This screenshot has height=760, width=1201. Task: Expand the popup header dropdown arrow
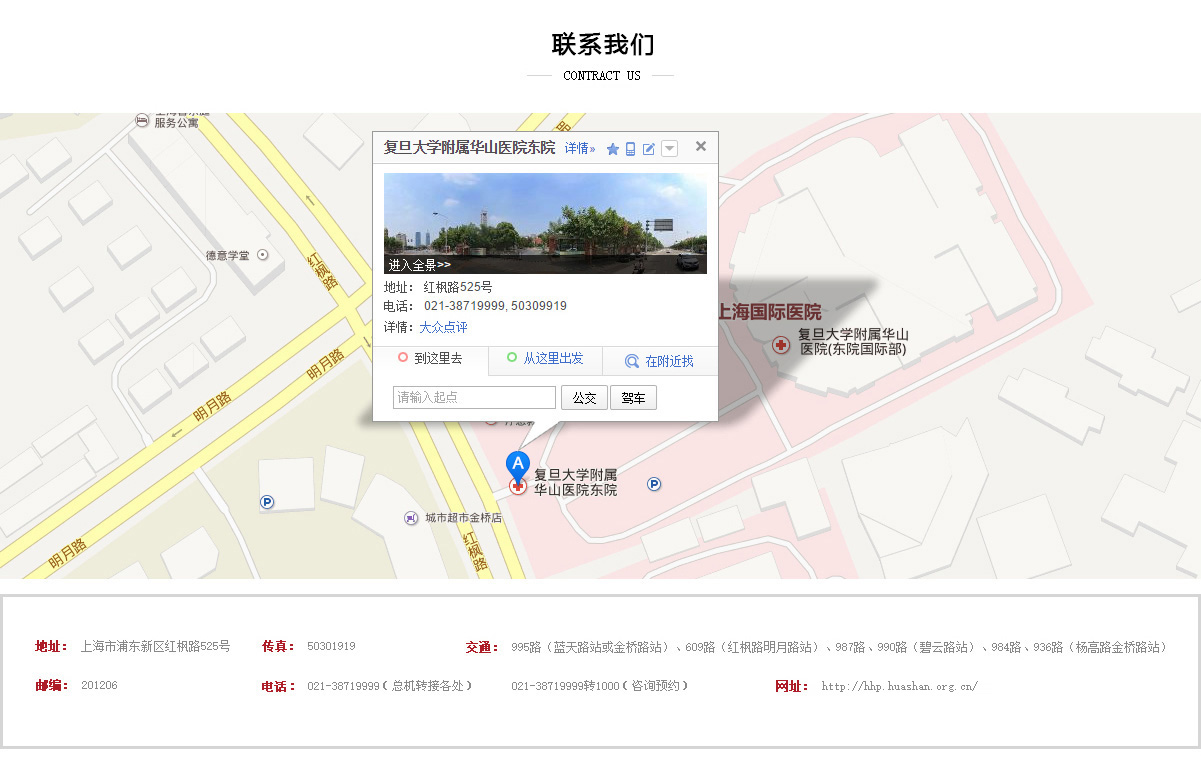[x=669, y=149]
